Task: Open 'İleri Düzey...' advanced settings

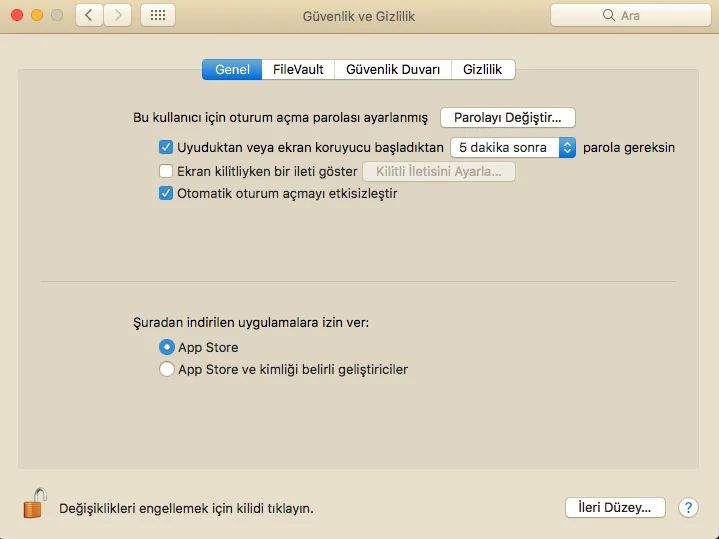Action: coord(615,507)
